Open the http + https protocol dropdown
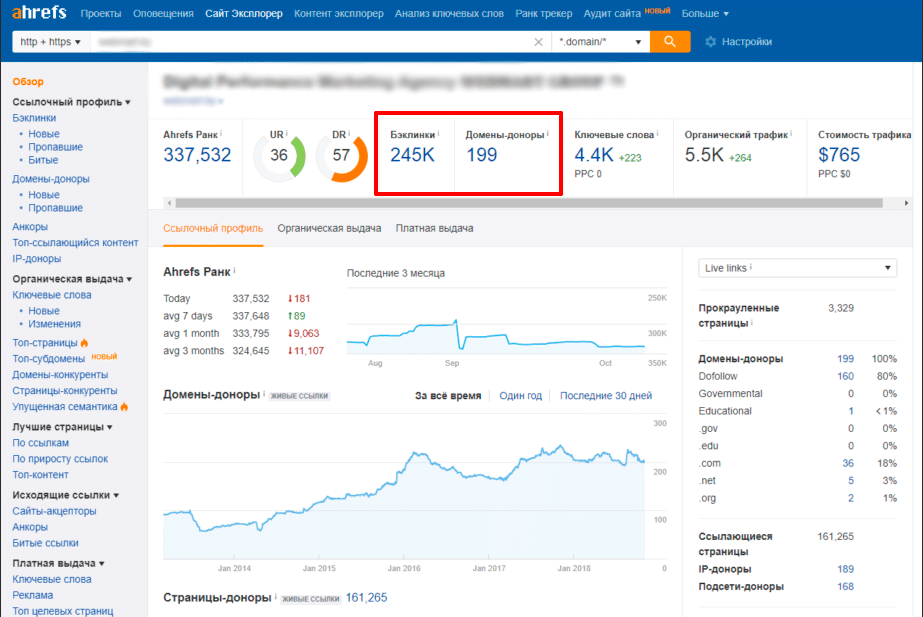Image resolution: width=923 pixels, height=617 pixels. coord(50,42)
